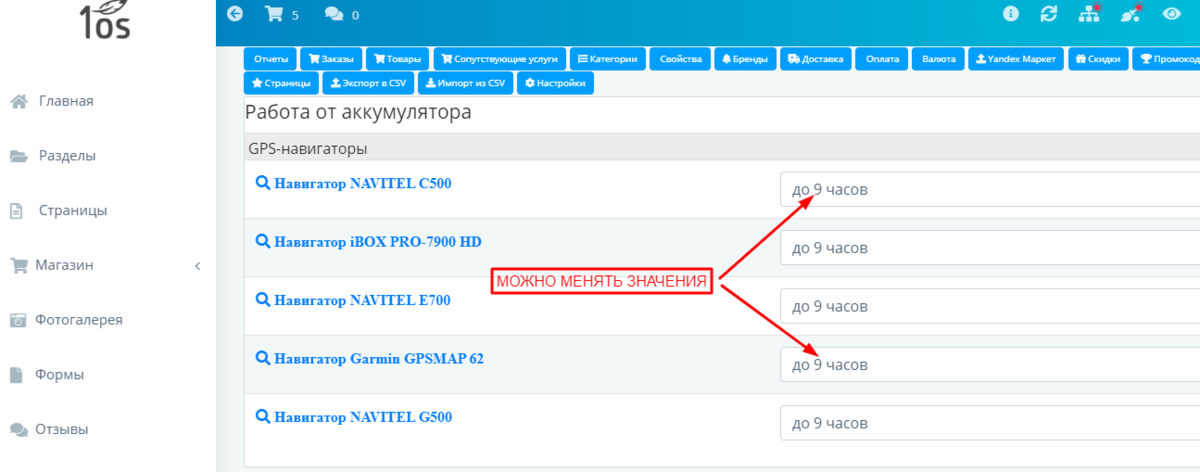Open Страницы in sidebar menu

73,211
